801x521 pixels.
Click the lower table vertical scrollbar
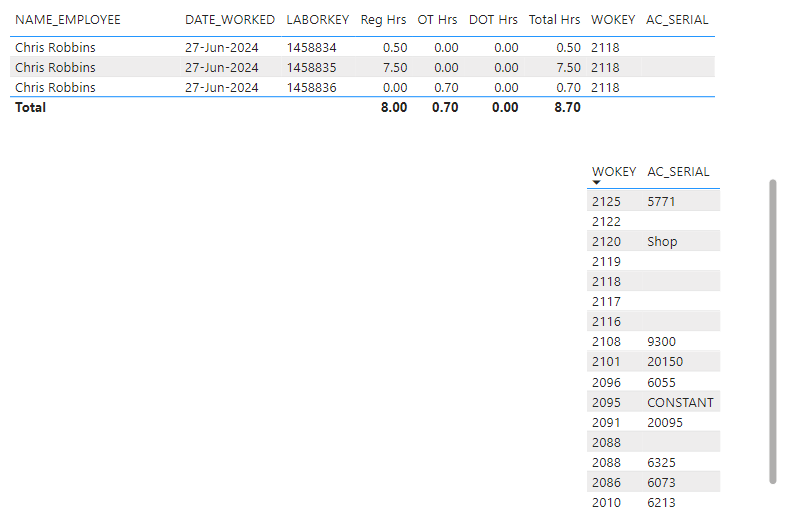(773, 331)
